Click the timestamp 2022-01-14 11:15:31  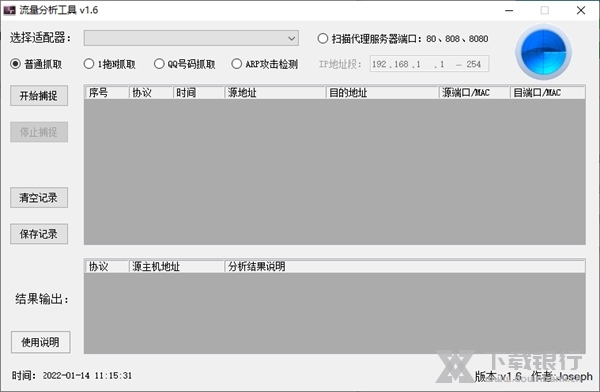[87, 376]
